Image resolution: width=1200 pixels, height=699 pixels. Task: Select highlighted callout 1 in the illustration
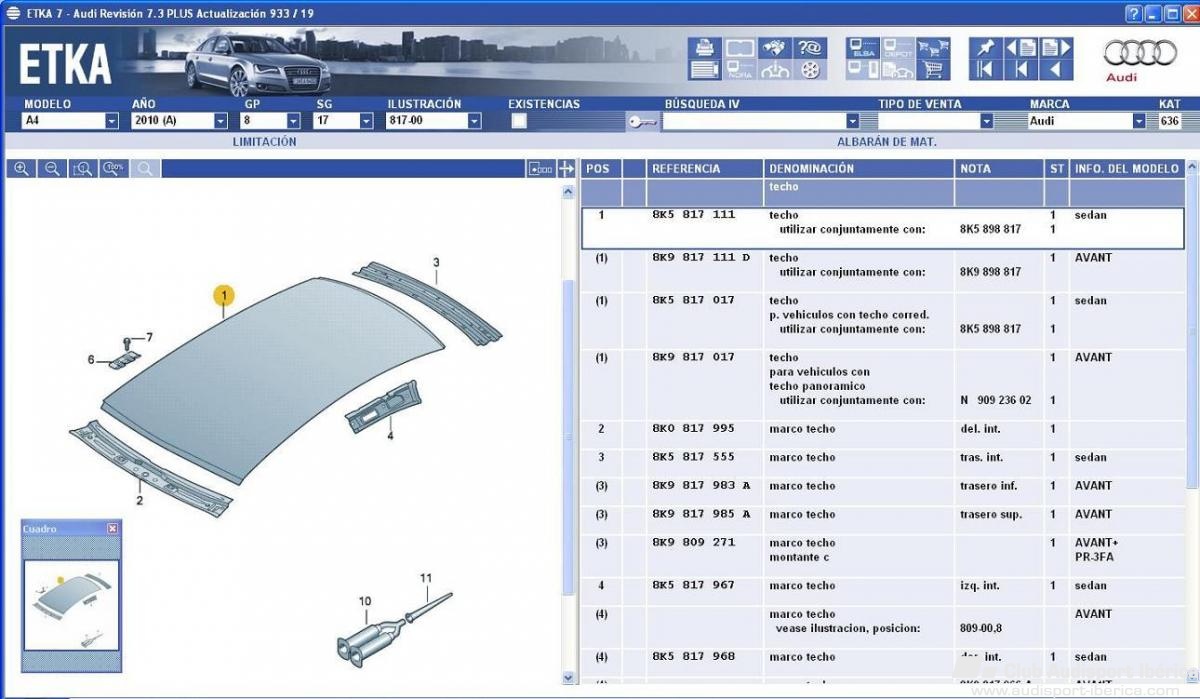[225, 295]
